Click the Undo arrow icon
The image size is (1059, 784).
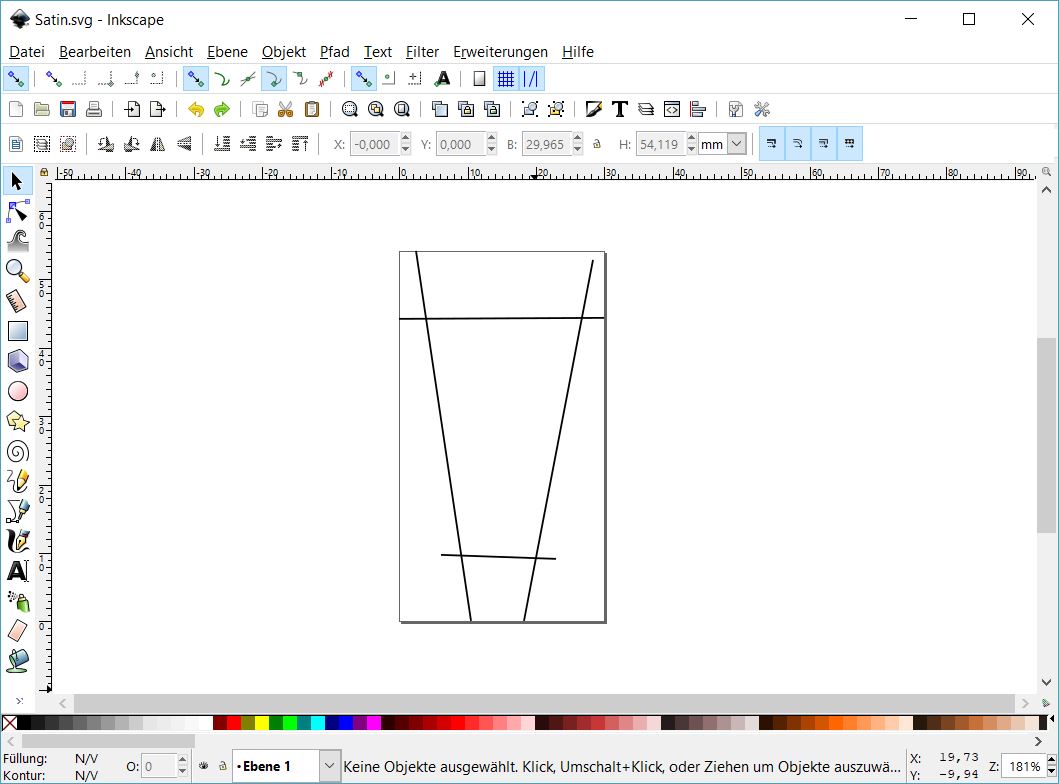196,110
